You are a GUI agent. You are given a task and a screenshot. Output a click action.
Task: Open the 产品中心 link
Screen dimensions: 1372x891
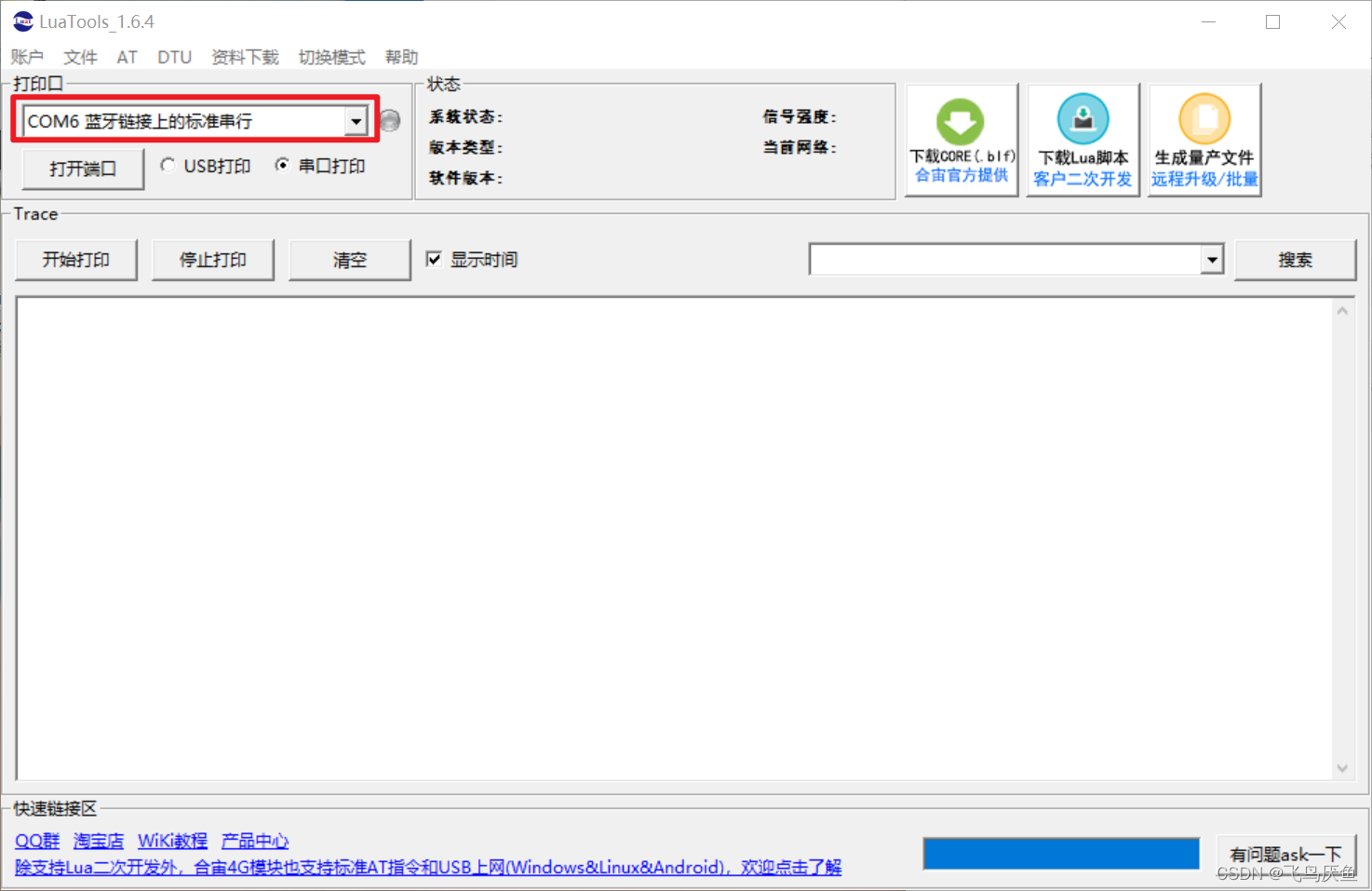[255, 841]
